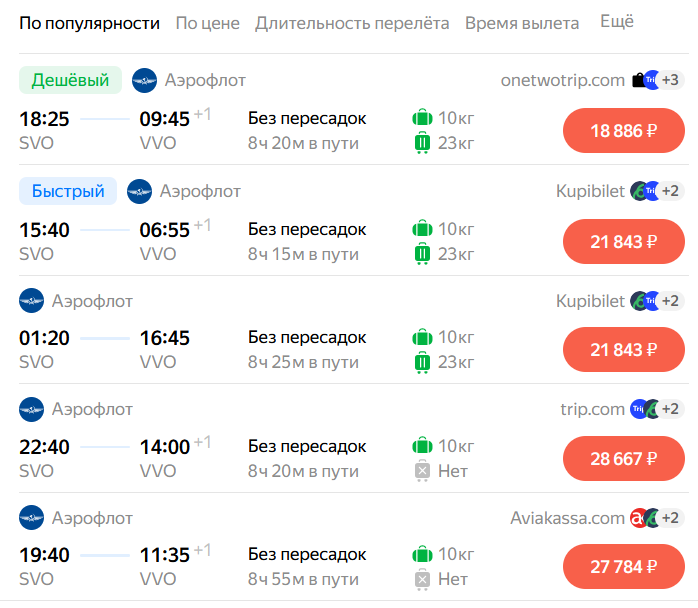Image resolution: width=698 pixels, height=608 pixels.
Task: Sort by Время вылета
Action: (522, 23)
